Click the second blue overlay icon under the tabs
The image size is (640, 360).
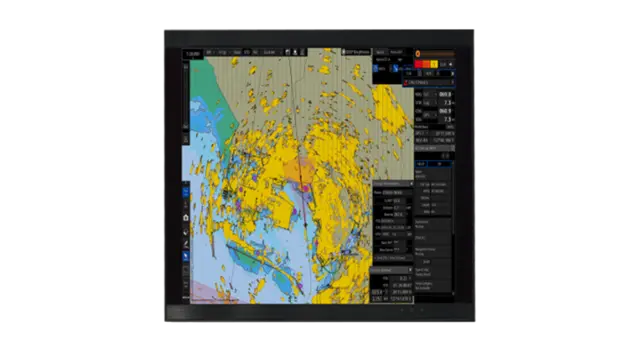click(395, 69)
